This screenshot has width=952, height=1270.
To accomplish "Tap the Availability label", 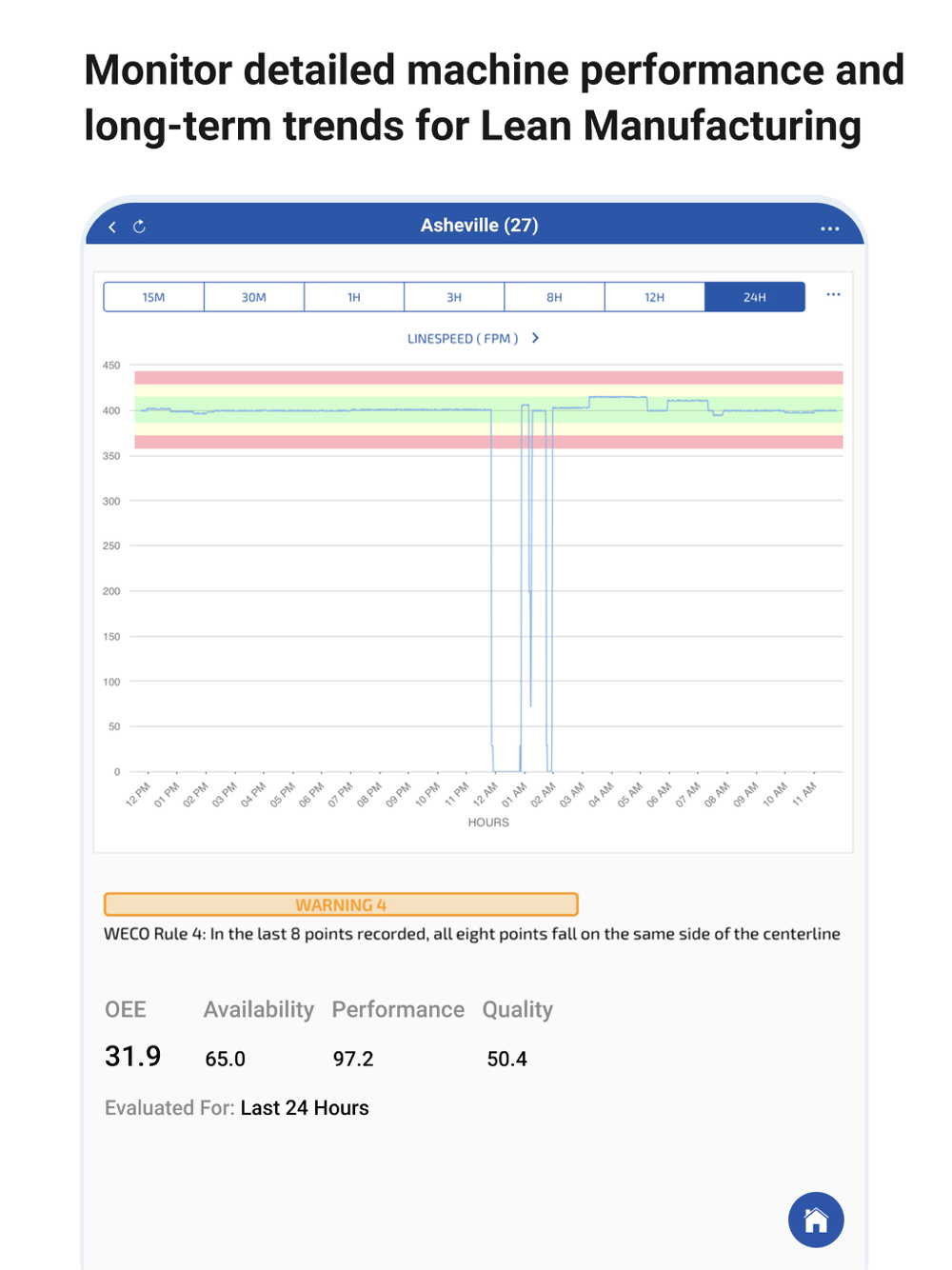I will (x=259, y=1010).
